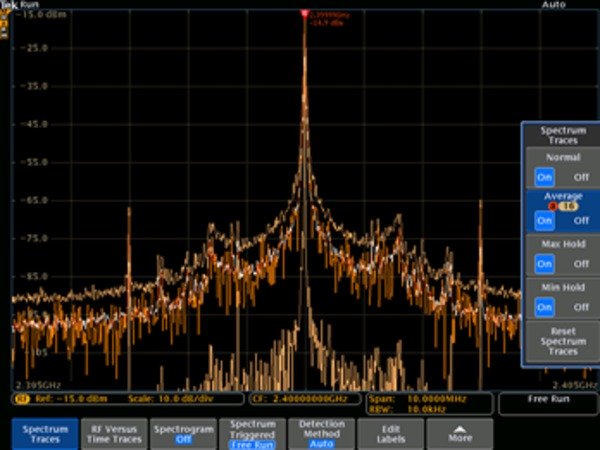Toggle the Spectrogram Off option
The width and height of the screenshot is (600, 450).
click(183, 433)
